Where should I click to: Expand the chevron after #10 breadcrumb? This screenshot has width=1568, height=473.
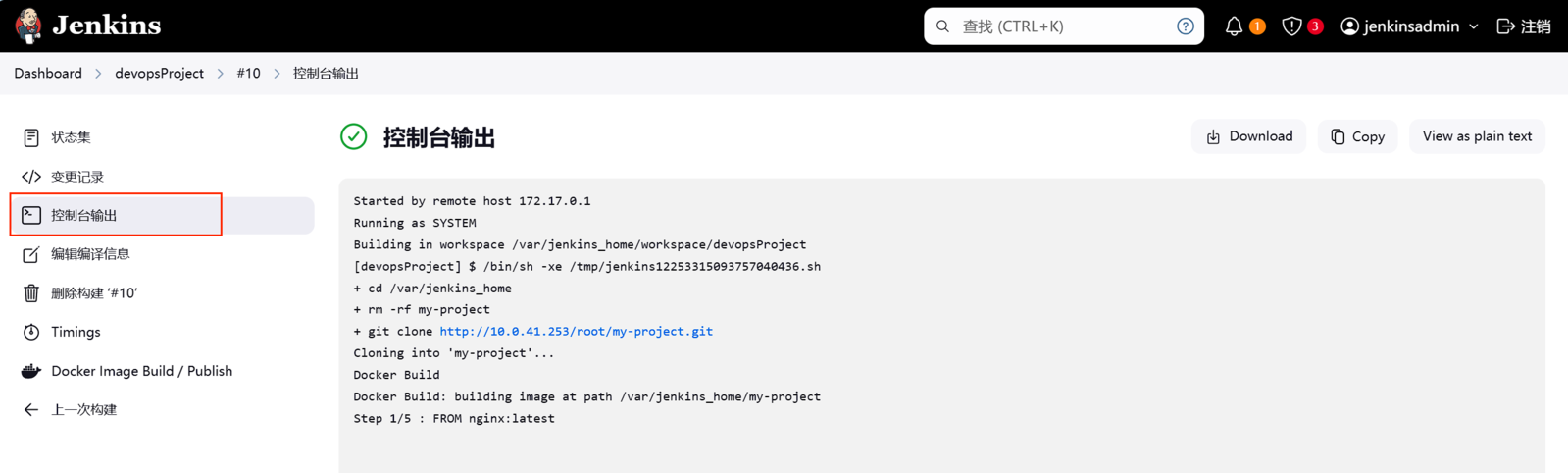click(x=277, y=74)
